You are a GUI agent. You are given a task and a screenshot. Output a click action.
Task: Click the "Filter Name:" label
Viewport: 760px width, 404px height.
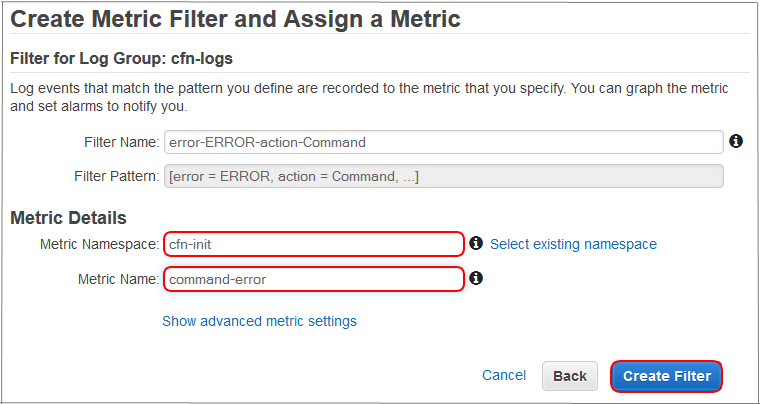tap(118, 142)
